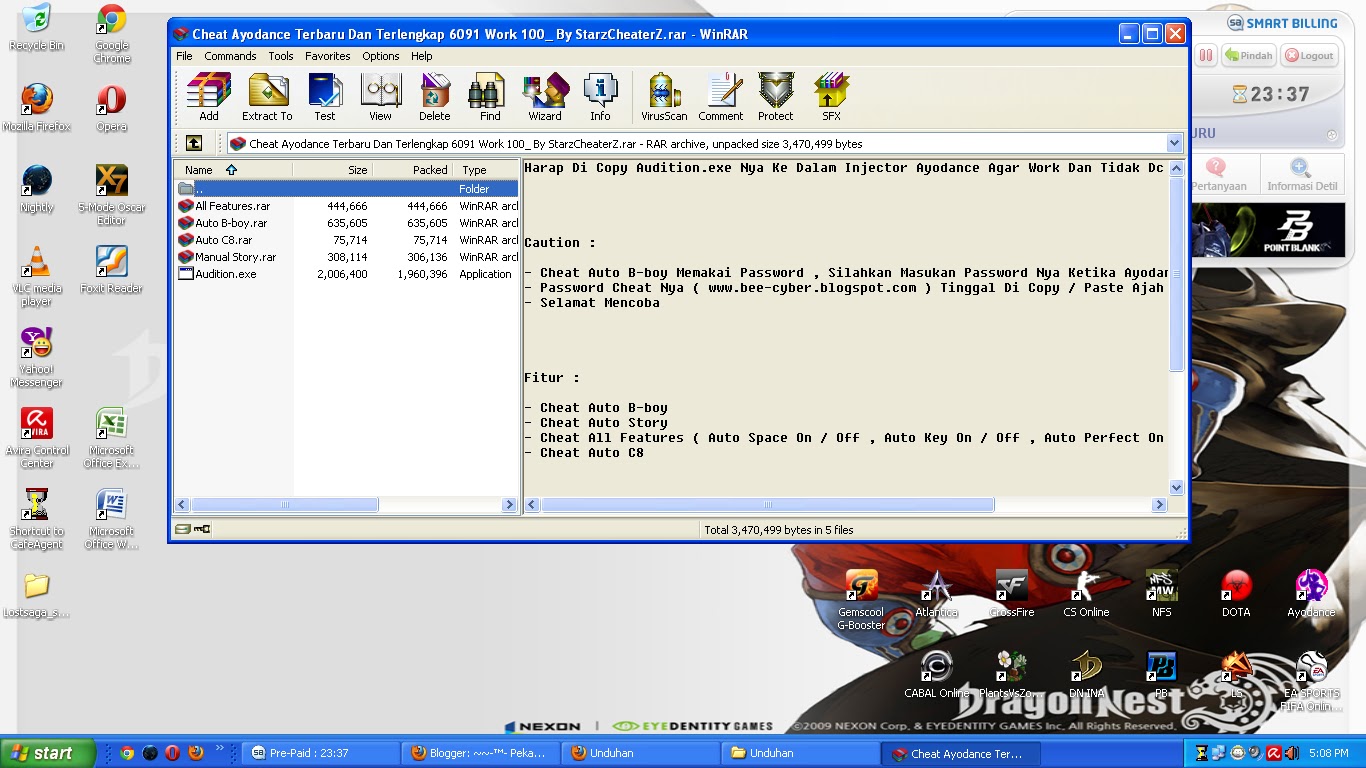The width and height of the screenshot is (1366, 768).
Task: Switch to Unduhan folder taskbar item
Action: [x=800, y=753]
